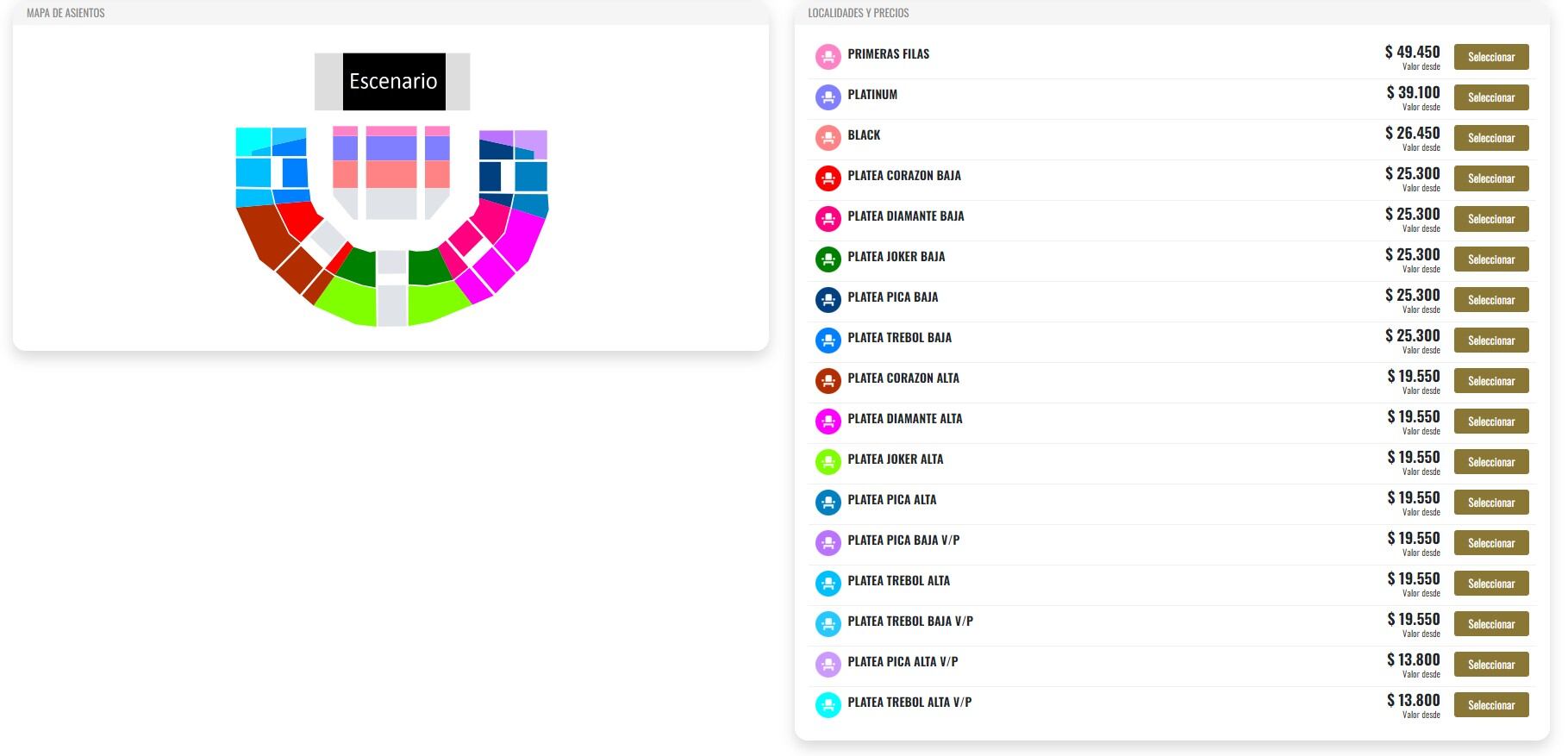Choose Seleccionar for PLATEA TREBOL BAJA
Image resolution: width=1568 pixels, height=756 pixels.
(1490, 341)
